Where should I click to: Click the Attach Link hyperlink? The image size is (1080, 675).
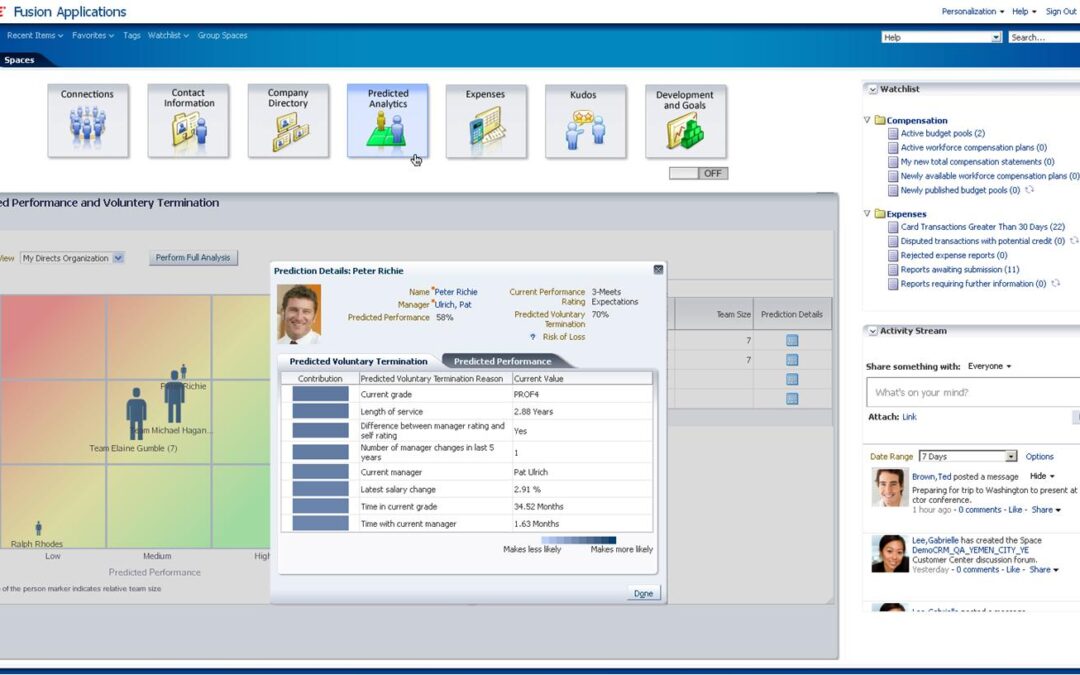click(909, 417)
